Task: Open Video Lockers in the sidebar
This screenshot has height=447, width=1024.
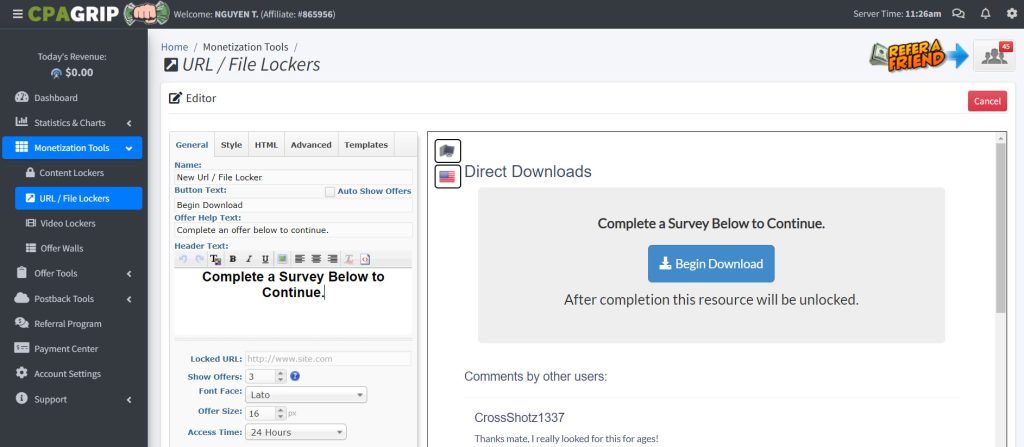Action: [x=67, y=223]
